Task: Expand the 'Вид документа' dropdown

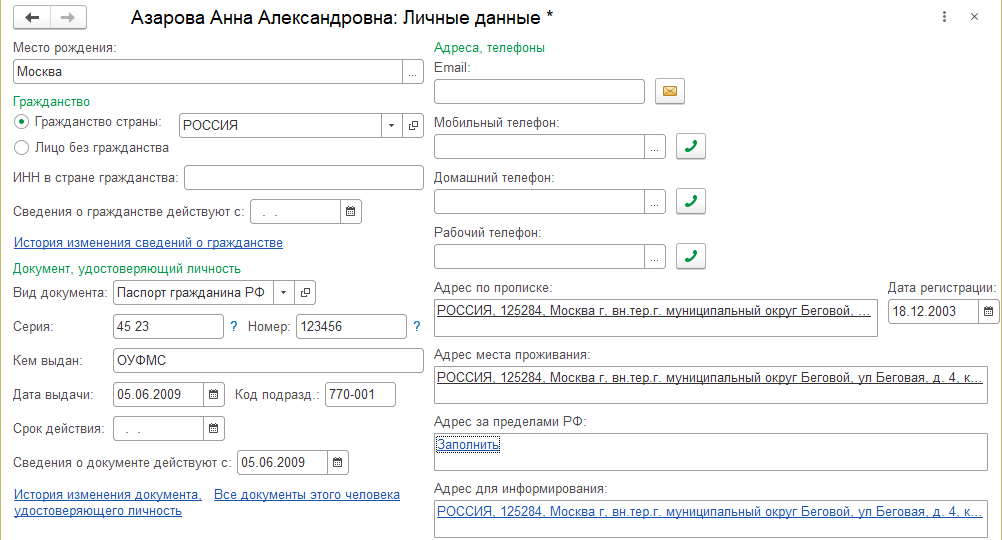Action: point(284,292)
